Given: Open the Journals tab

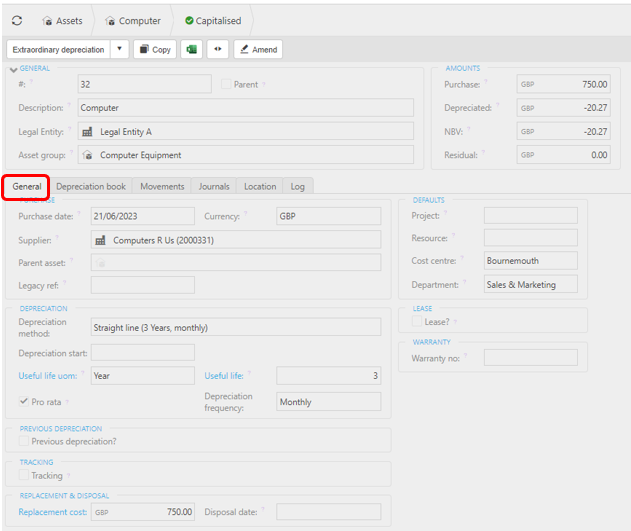Looking at the screenshot, I should pos(214,187).
